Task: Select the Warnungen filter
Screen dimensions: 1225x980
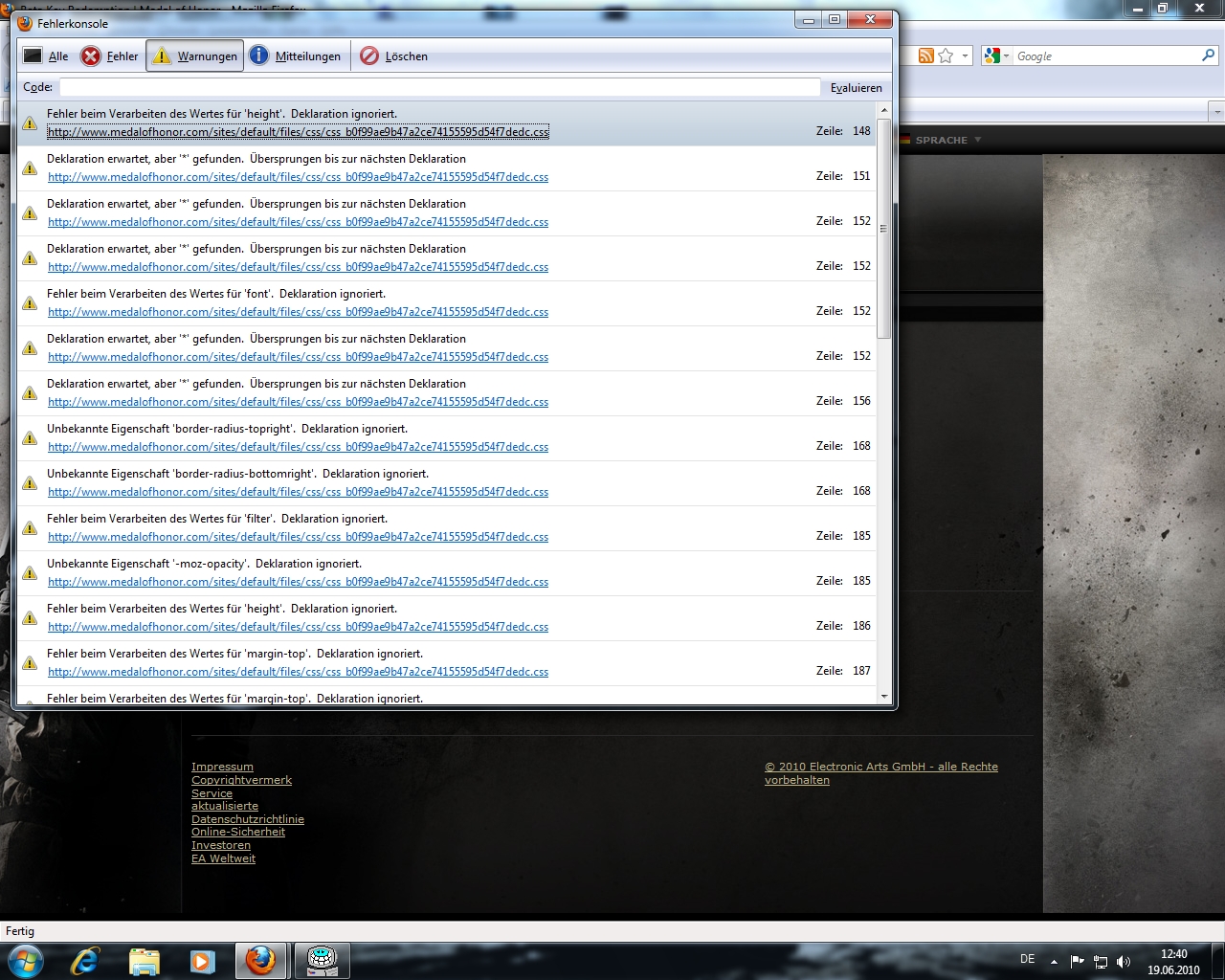Action: 195,56
